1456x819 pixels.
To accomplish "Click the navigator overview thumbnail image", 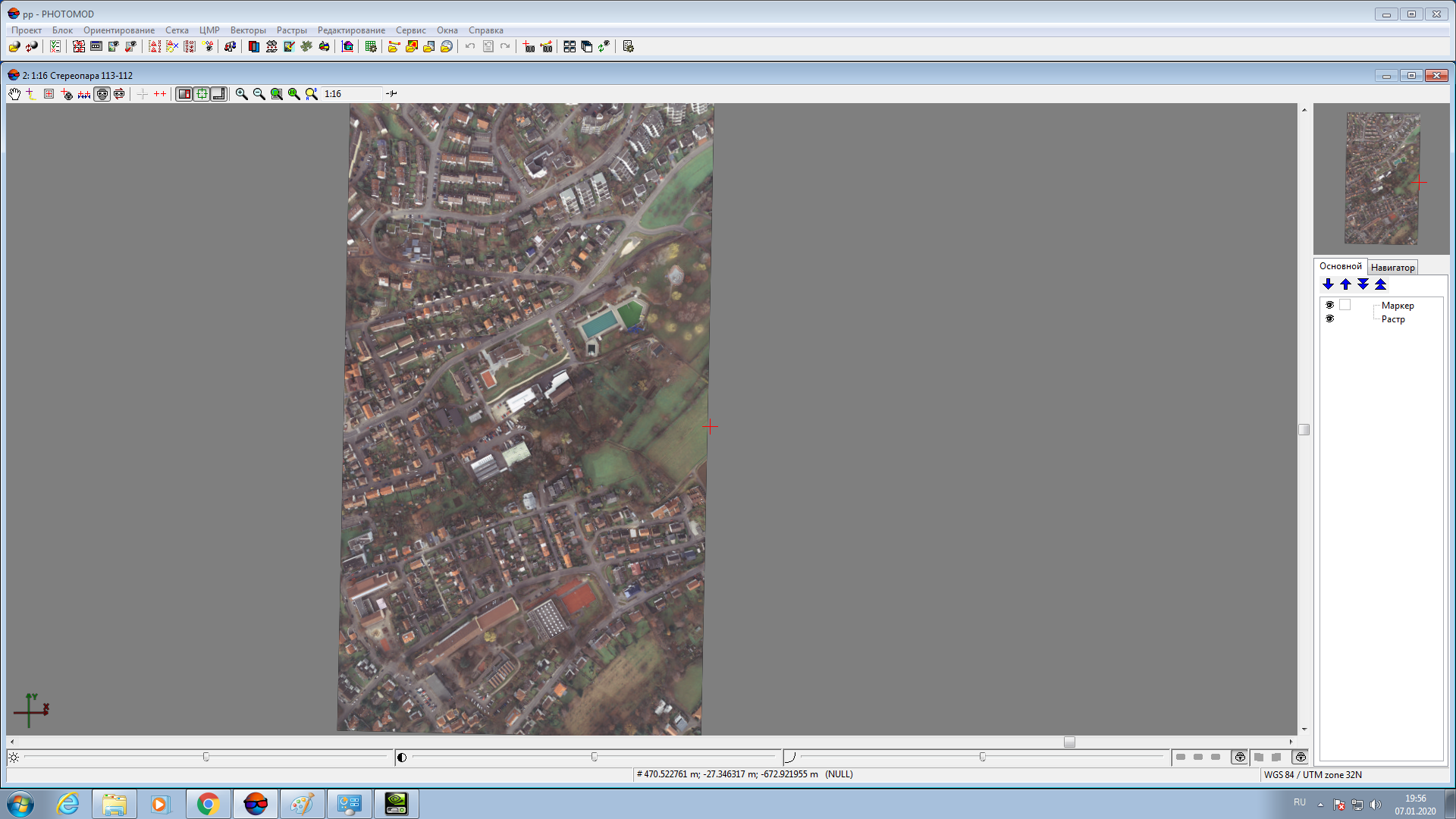I will pyautogui.click(x=1382, y=179).
